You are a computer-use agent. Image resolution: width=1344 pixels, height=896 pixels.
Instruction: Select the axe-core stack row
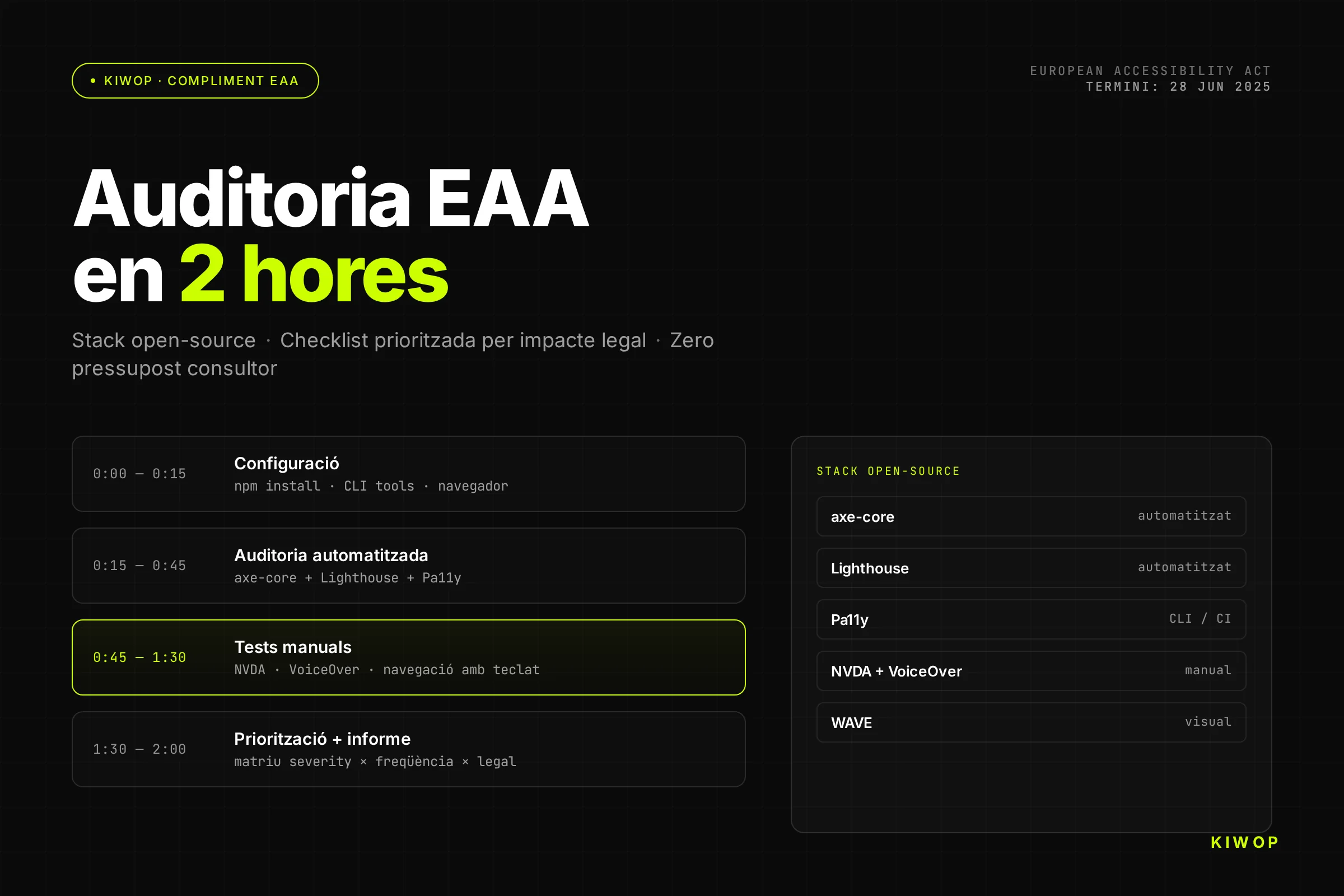pyautogui.click(x=1031, y=516)
